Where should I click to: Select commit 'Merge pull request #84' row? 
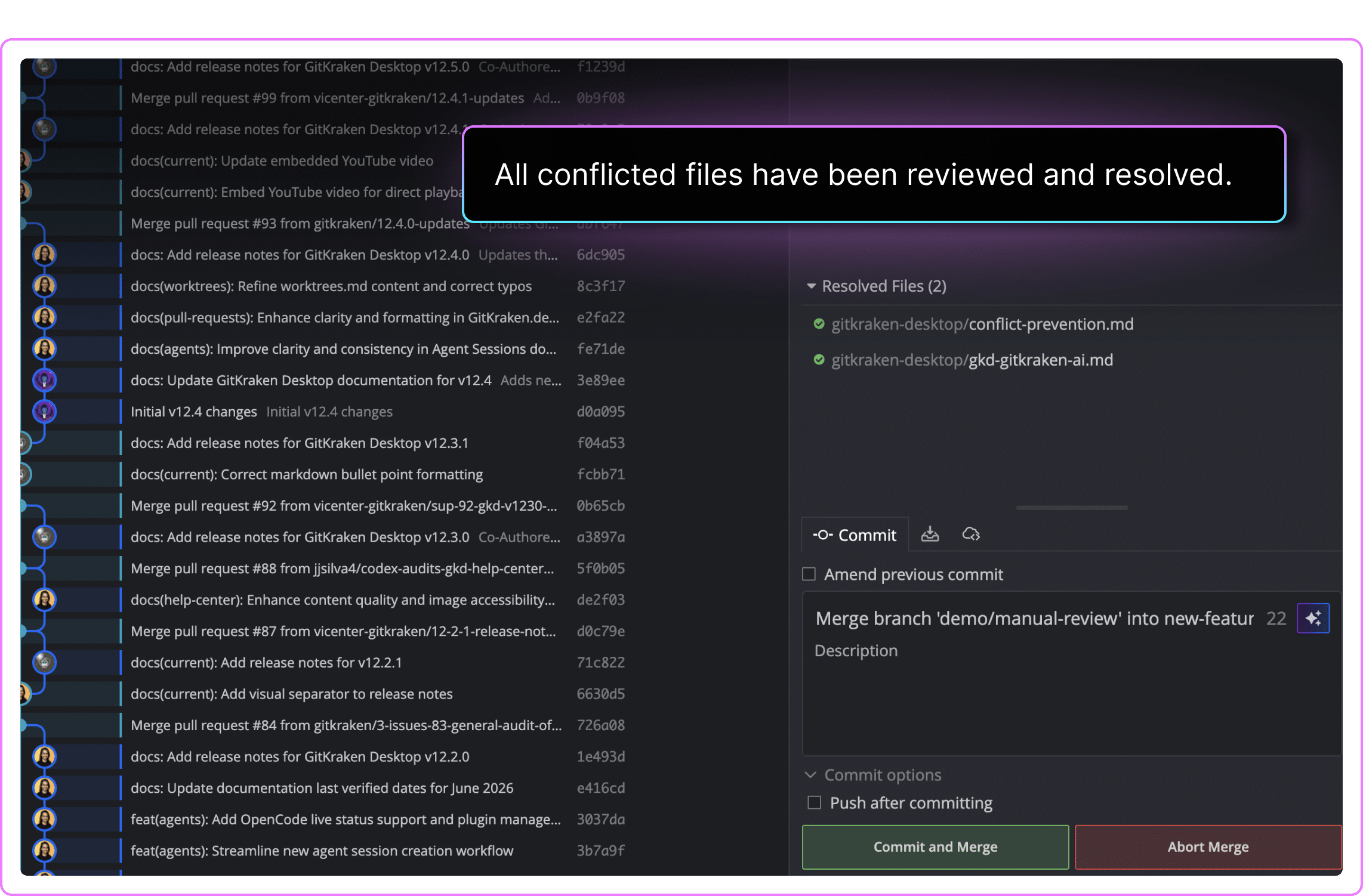346,725
